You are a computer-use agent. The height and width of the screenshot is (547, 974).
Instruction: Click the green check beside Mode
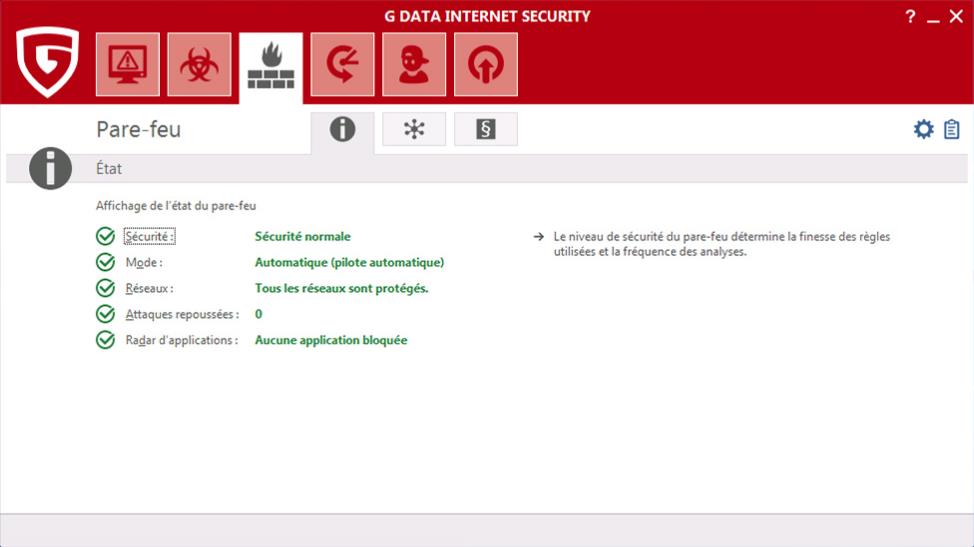(106, 263)
